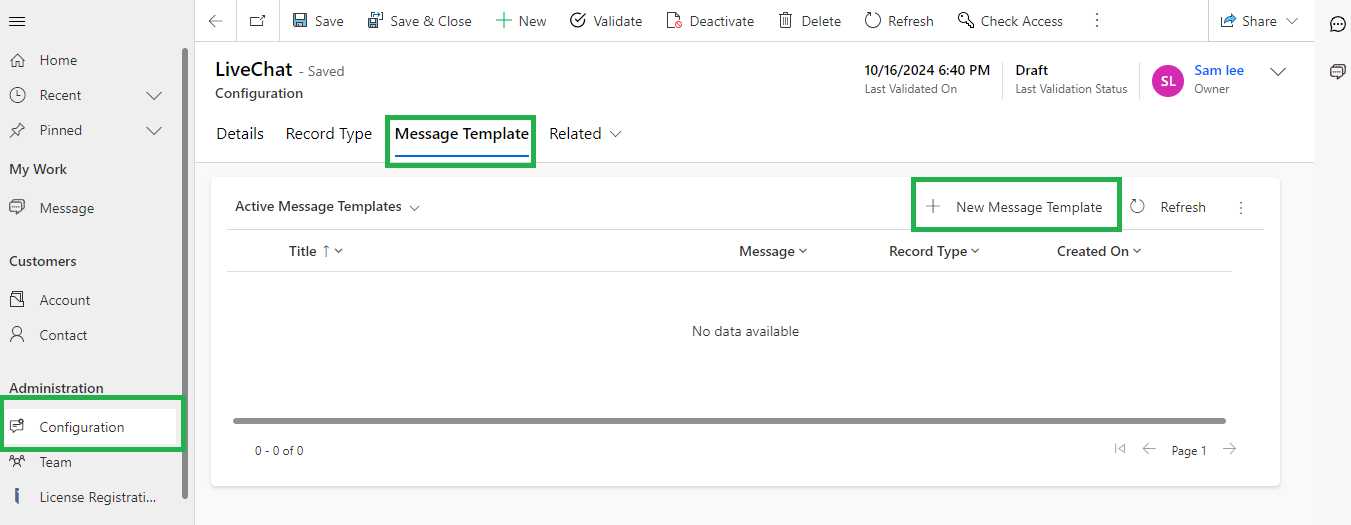The width and height of the screenshot is (1351, 525).
Task: Open record in new window icon
Action: point(258,21)
